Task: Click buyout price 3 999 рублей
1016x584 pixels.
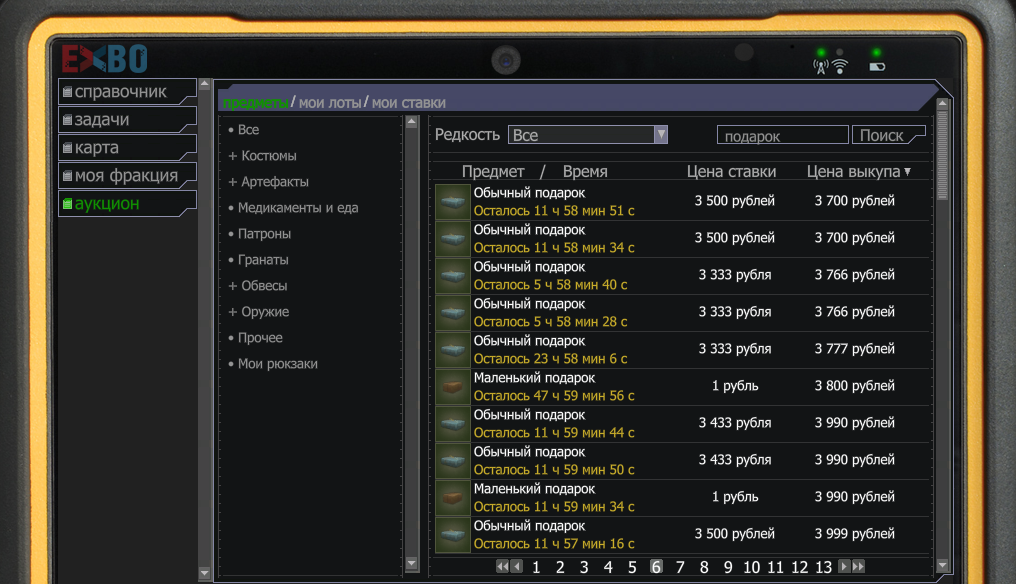Action: pos(855,533)
